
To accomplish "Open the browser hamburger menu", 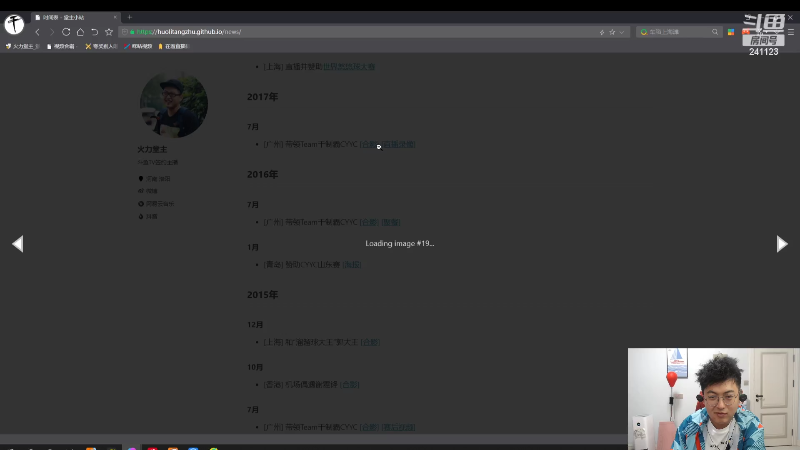I will coord(791,32).
